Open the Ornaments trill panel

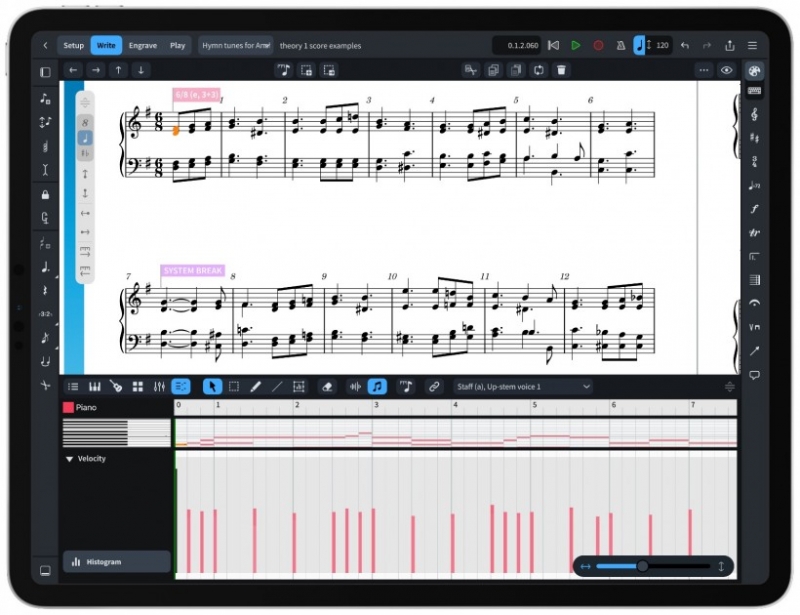[754, 233]
